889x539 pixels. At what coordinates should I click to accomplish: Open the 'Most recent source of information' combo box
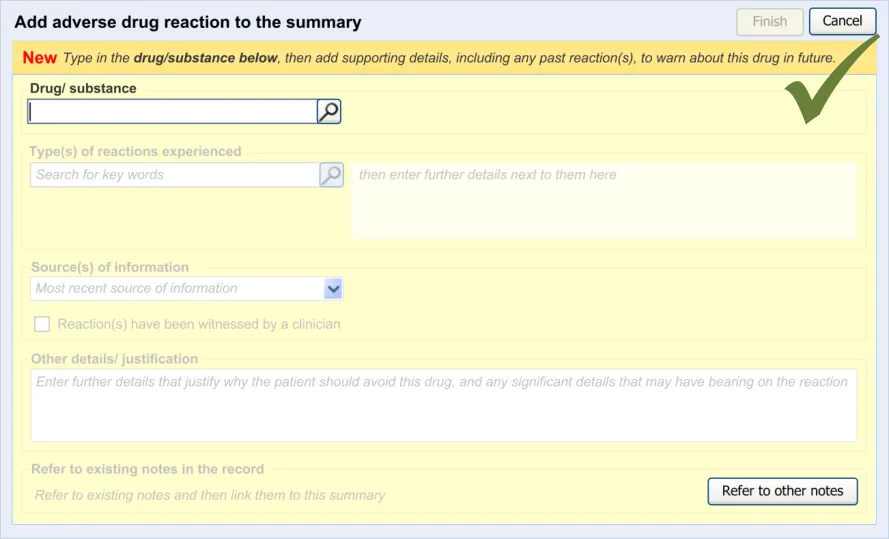pyautogui.click(x=176, y=289)
